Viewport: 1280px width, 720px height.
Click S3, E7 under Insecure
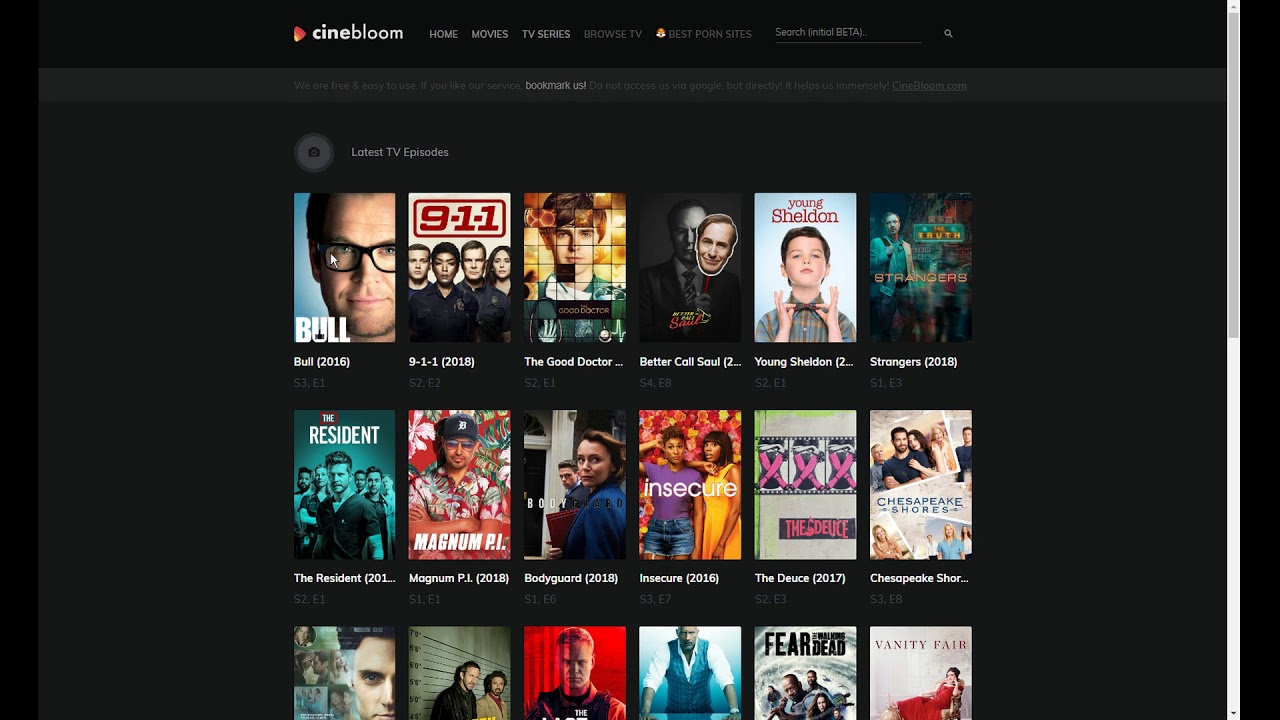[655, 600]
